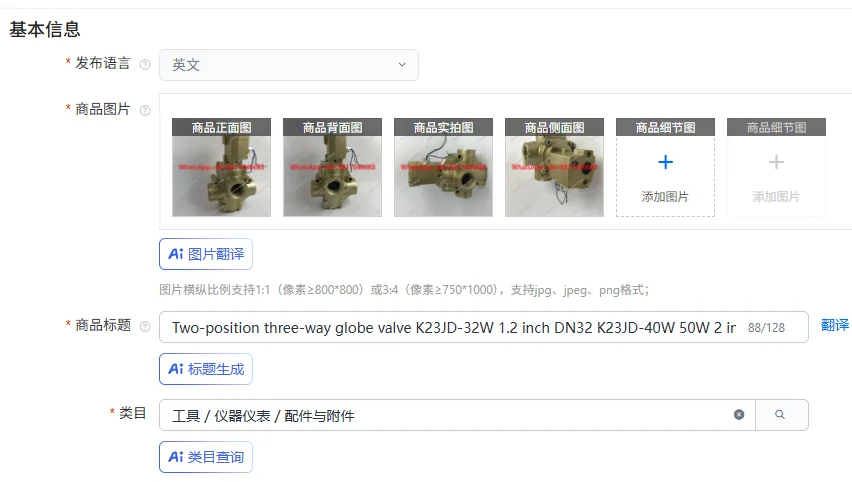Click the 添加图片 label in the first empty slot
This screenshot has width=852, height=482.
click(665, 197)
